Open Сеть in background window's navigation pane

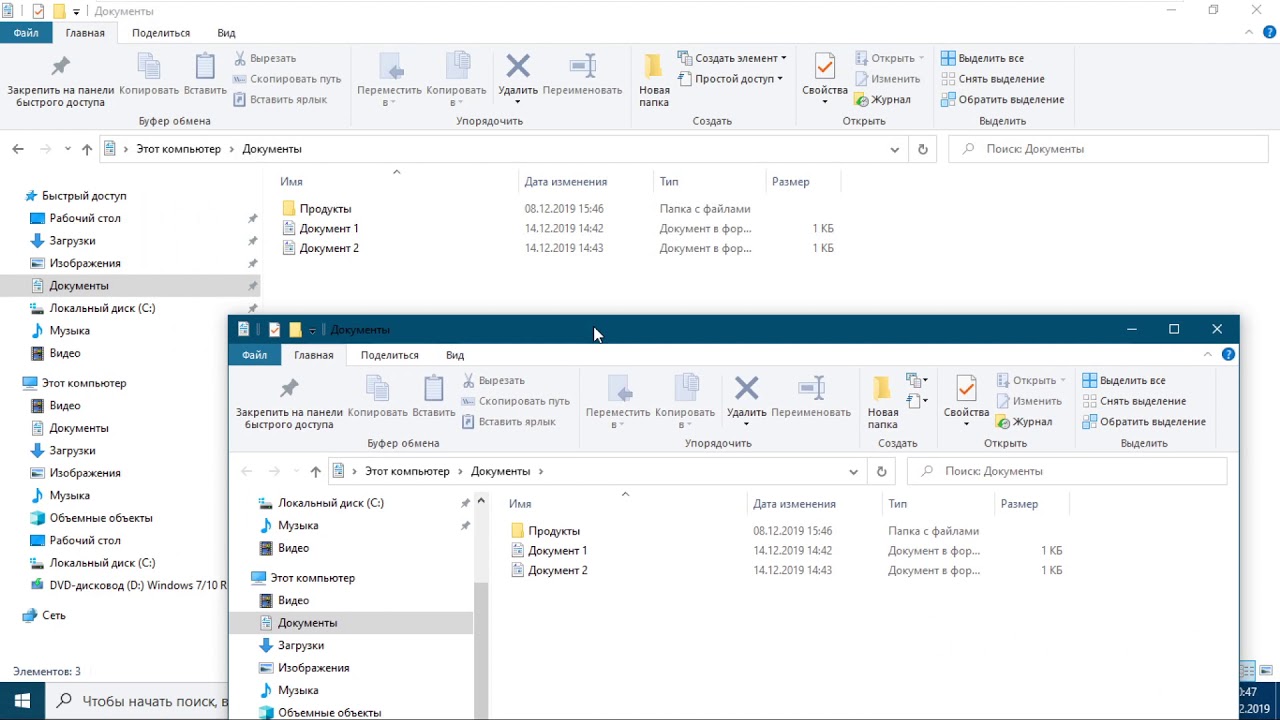click(x=54, y=616)
